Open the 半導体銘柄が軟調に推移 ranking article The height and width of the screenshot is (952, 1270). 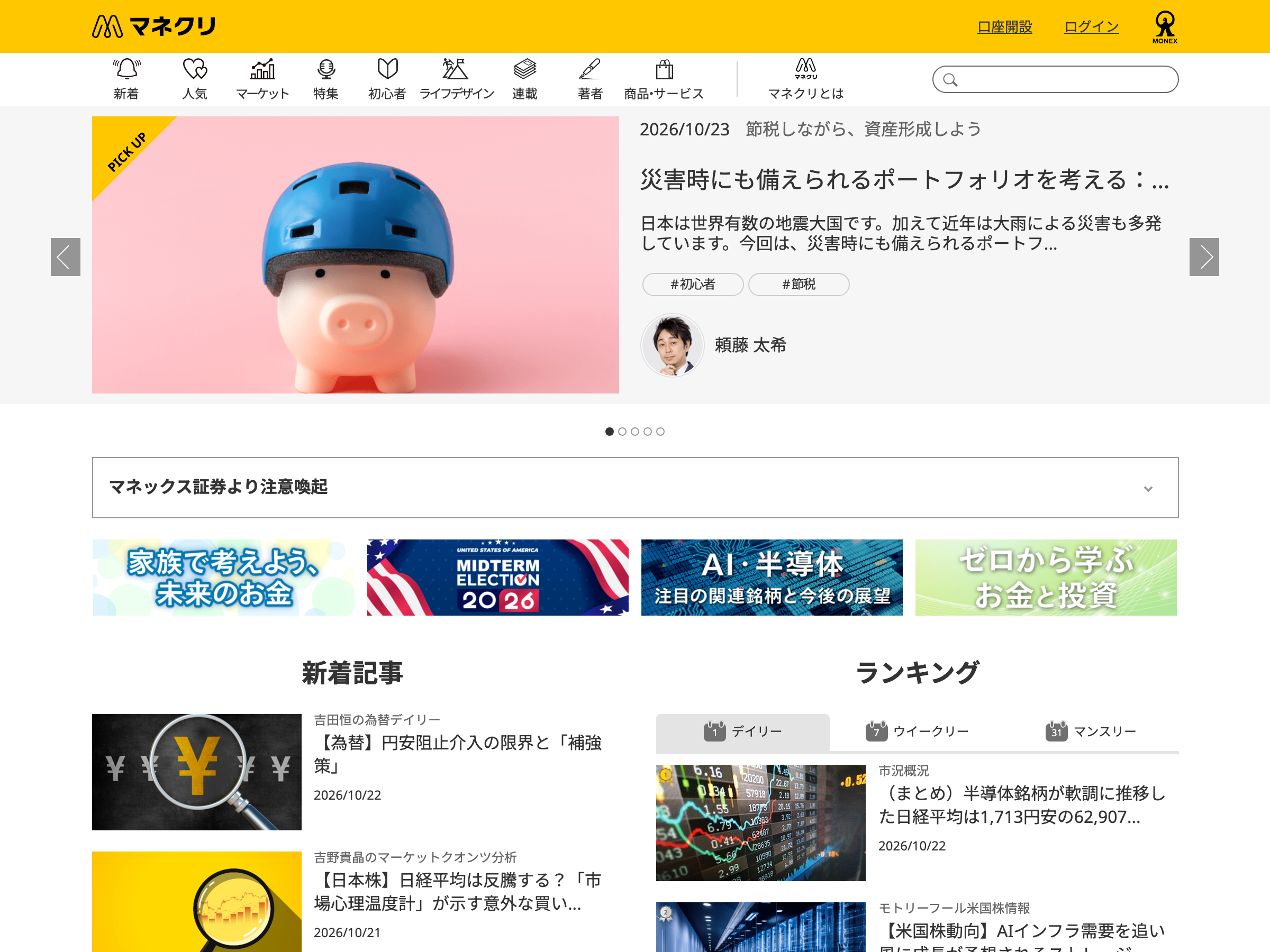[x=1022, y=804]
